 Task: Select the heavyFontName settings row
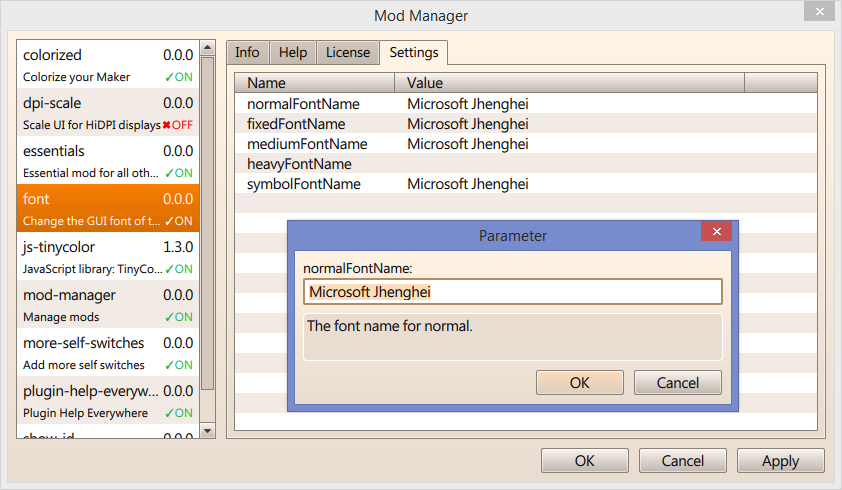[x=526, y=164]
